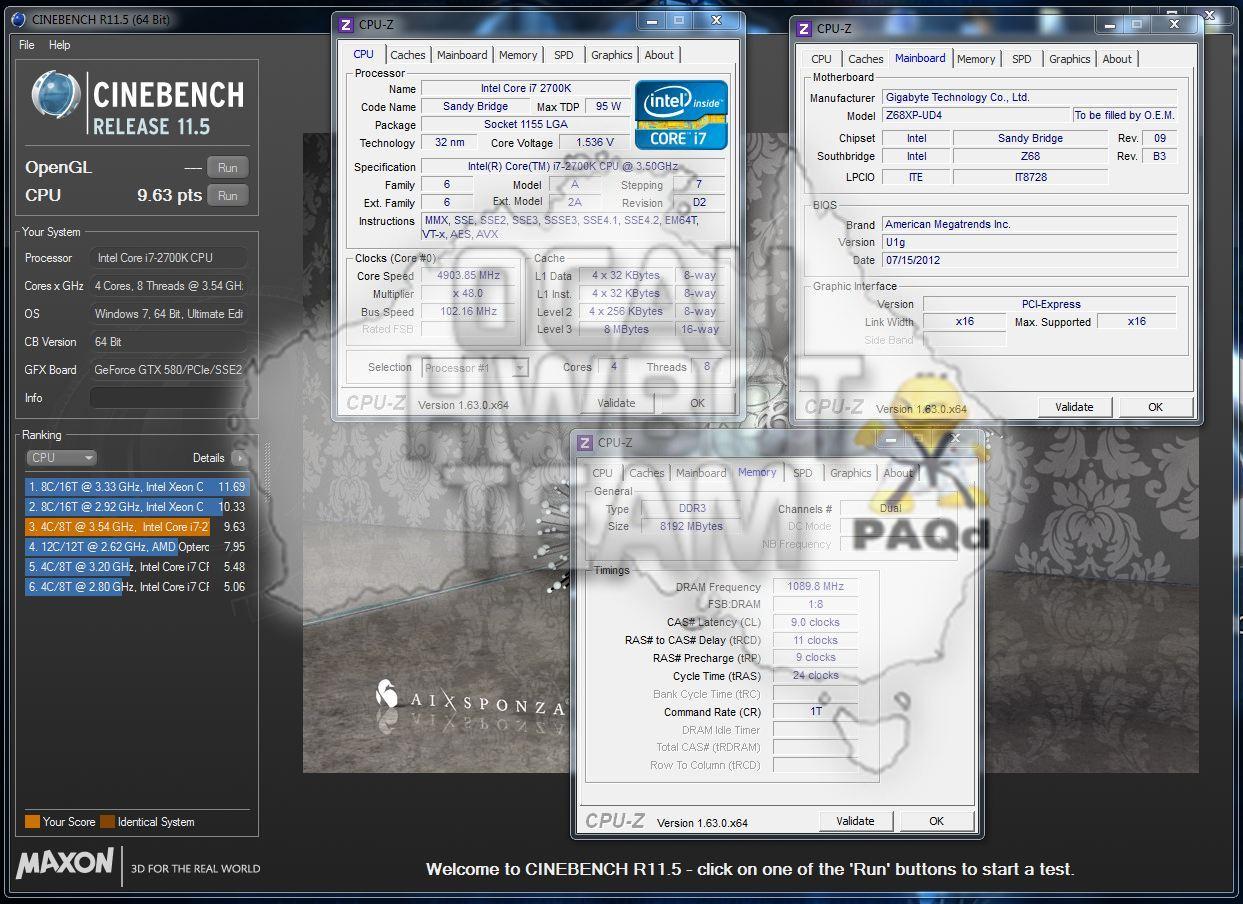The width and height of the screenshot is (1243, 904).
Task: Open About tab in CPU-Z Memory window
Action: point(898,473)
